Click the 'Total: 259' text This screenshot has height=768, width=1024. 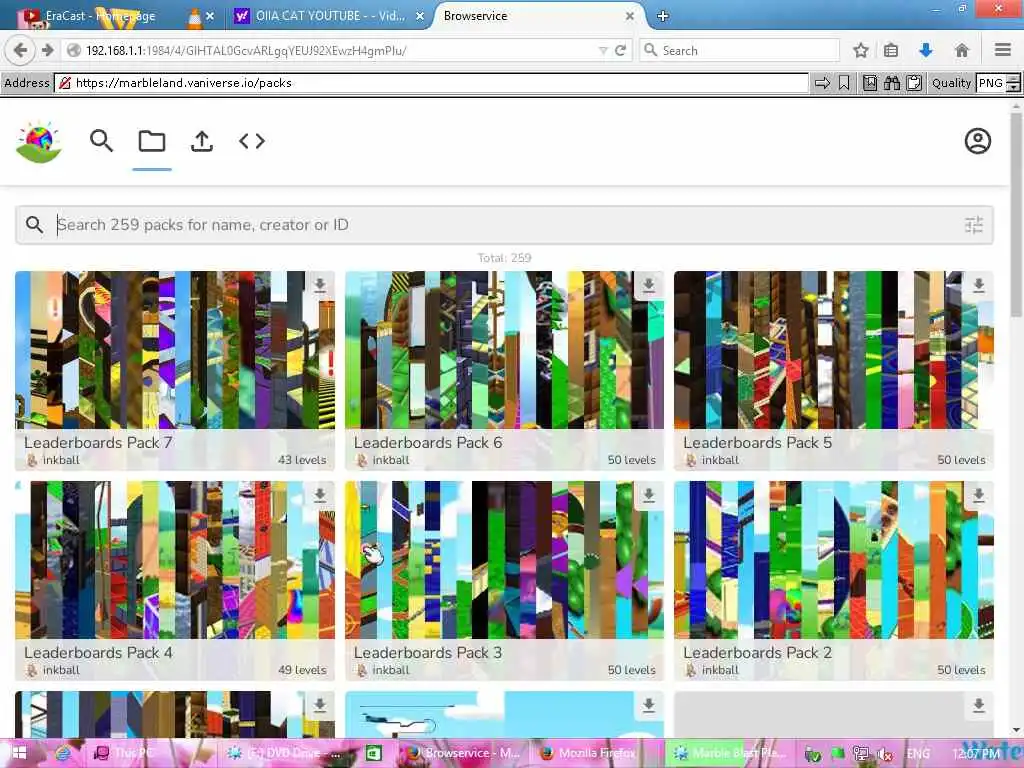[x=504, y=258]
